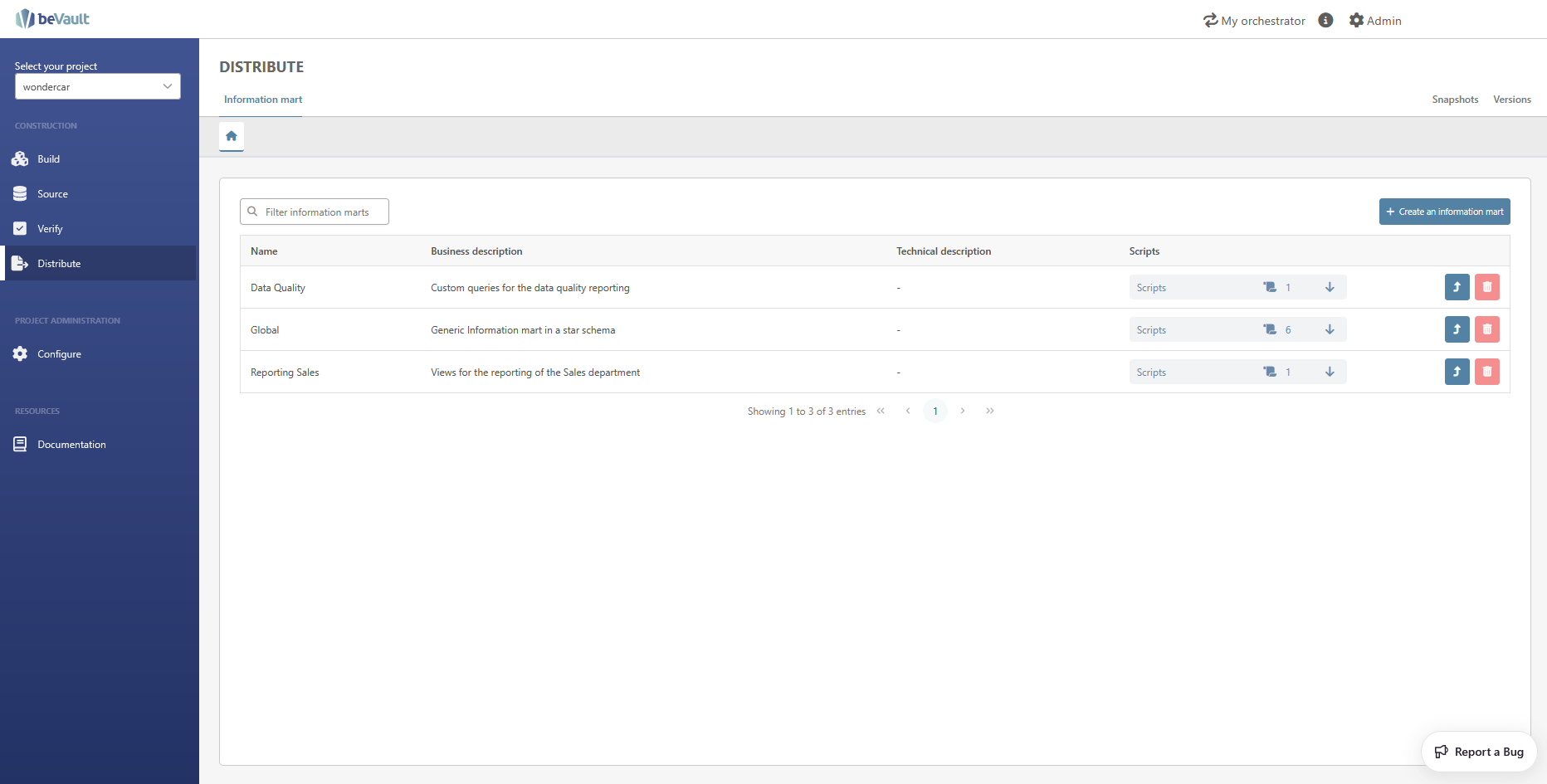Open the Snapshots link
The image size is (1547, 784).
1455,100
